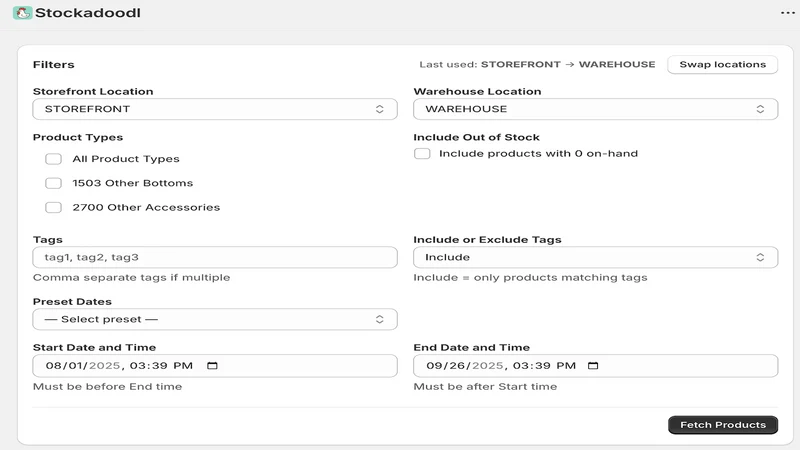Open the Preset Dates select menu
The height and width of the screenshot is (450, 800).
[x=215, y=319]
